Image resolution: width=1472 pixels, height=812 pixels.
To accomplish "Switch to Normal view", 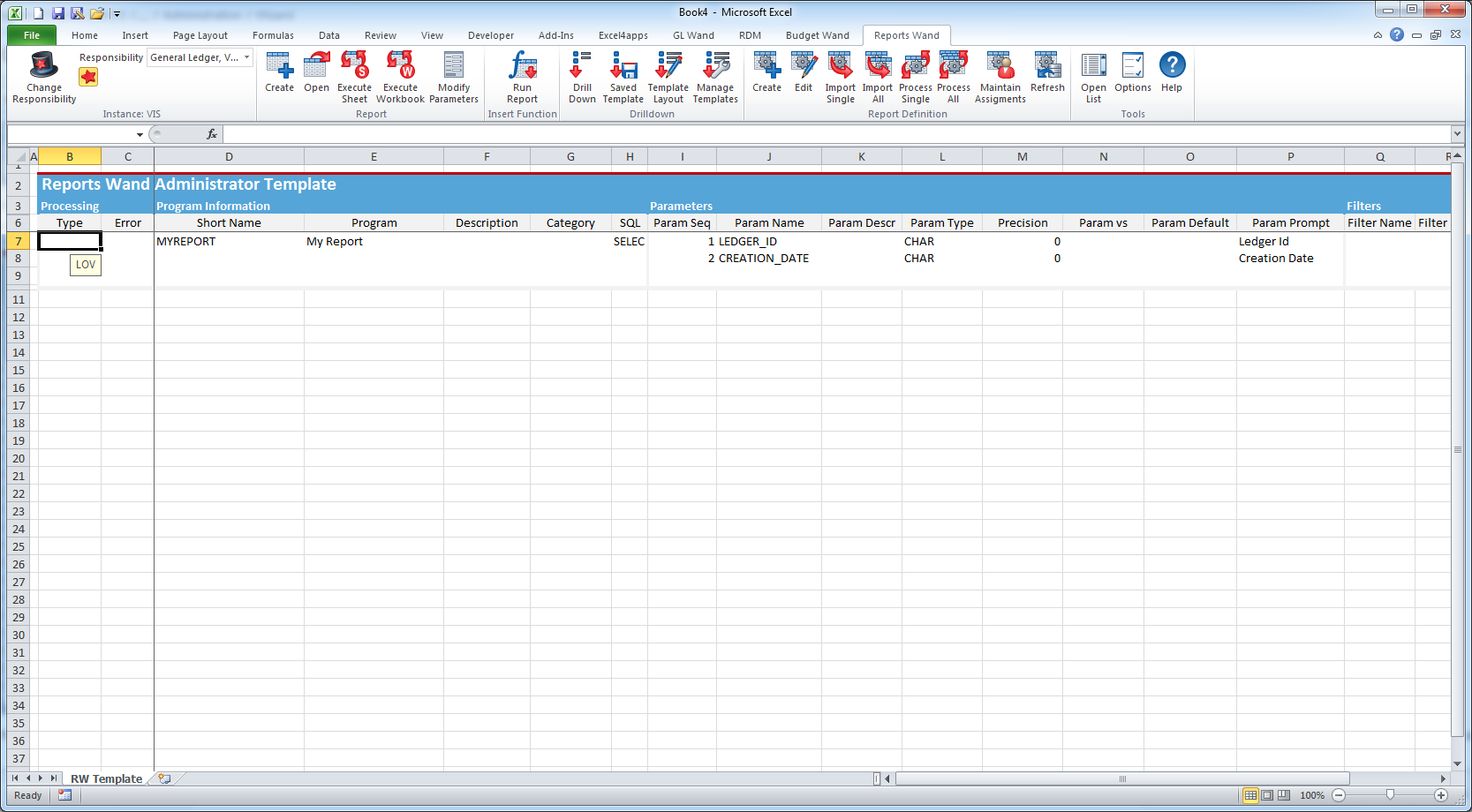I will 1250,795.
